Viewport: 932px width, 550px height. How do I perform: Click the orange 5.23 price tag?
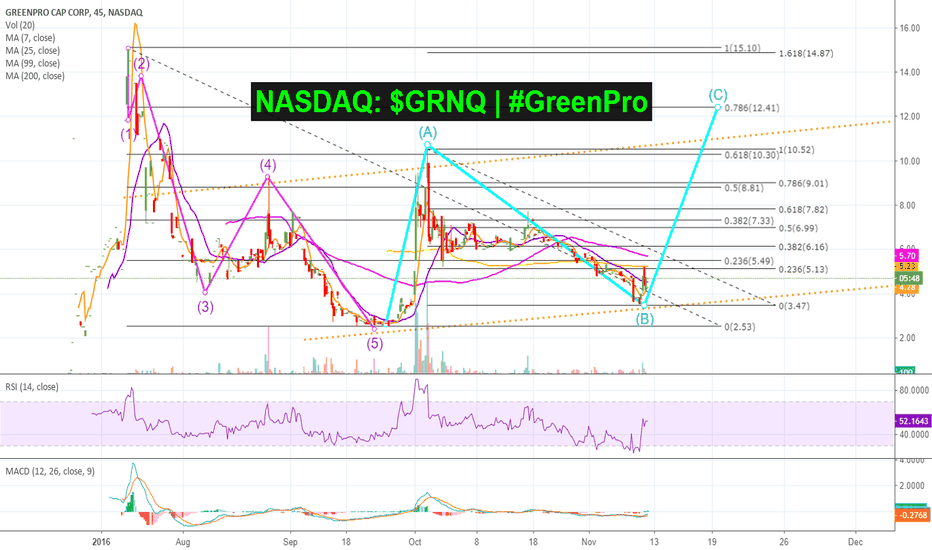(x=907, y=266)
